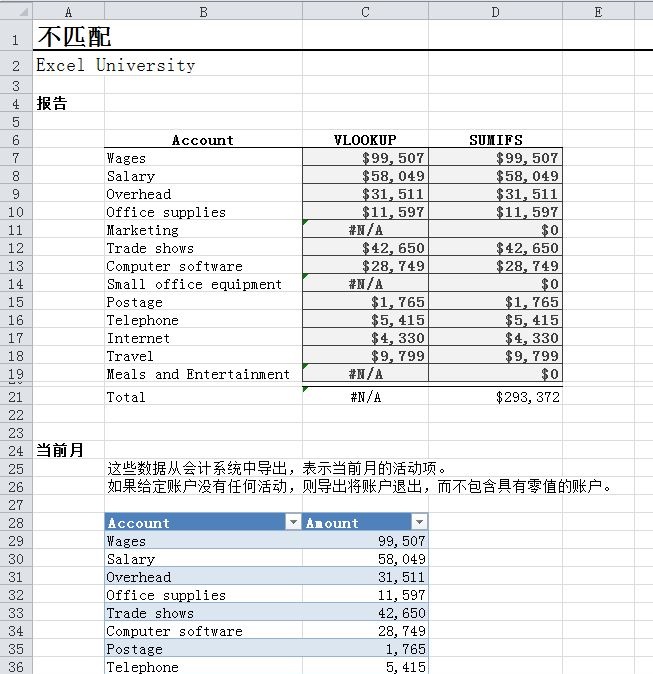Select 'Meals and Entertainment' account cell
The width and height of the screenshot is (653, 674).
coord(203,374)
